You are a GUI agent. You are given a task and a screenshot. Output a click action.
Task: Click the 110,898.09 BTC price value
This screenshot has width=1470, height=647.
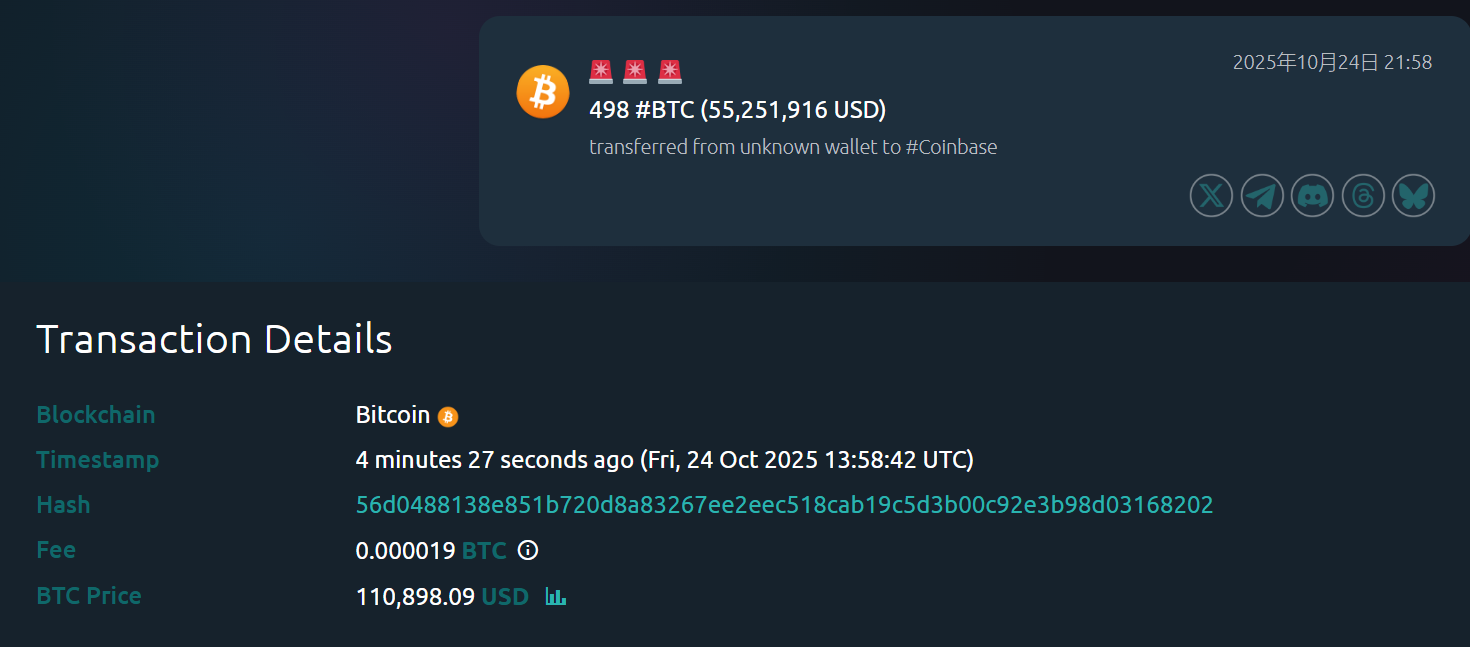415,597
